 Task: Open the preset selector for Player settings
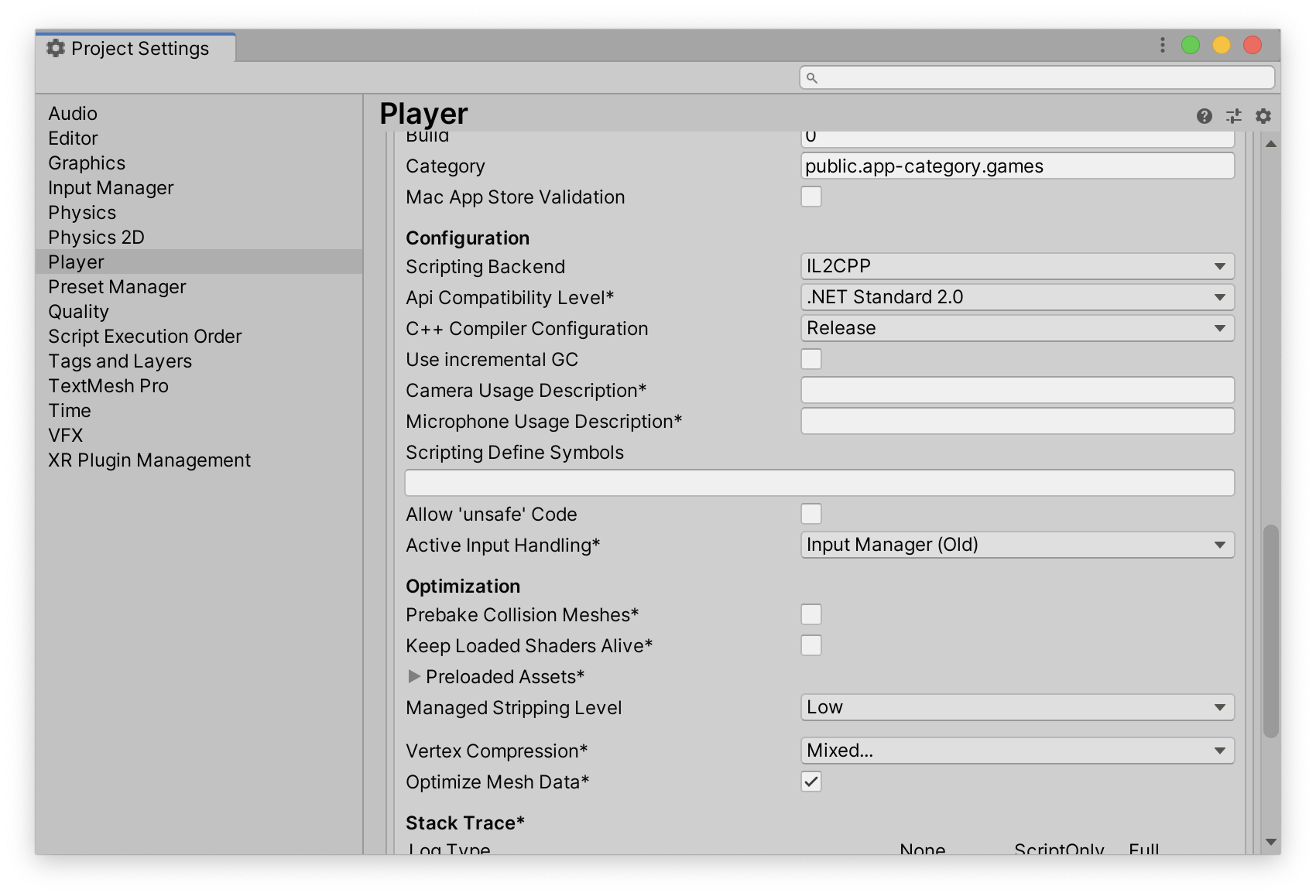point(1234,115)
